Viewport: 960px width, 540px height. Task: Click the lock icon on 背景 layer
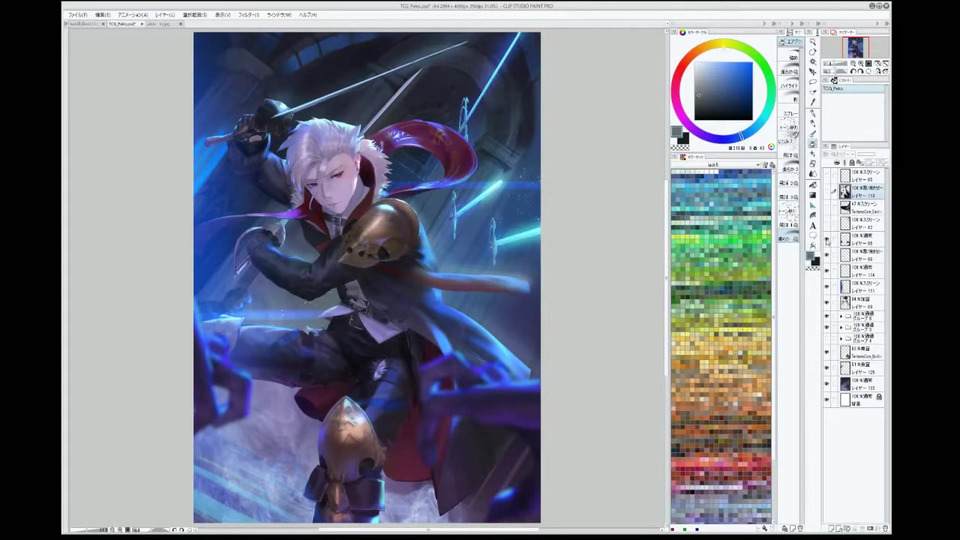879,397
